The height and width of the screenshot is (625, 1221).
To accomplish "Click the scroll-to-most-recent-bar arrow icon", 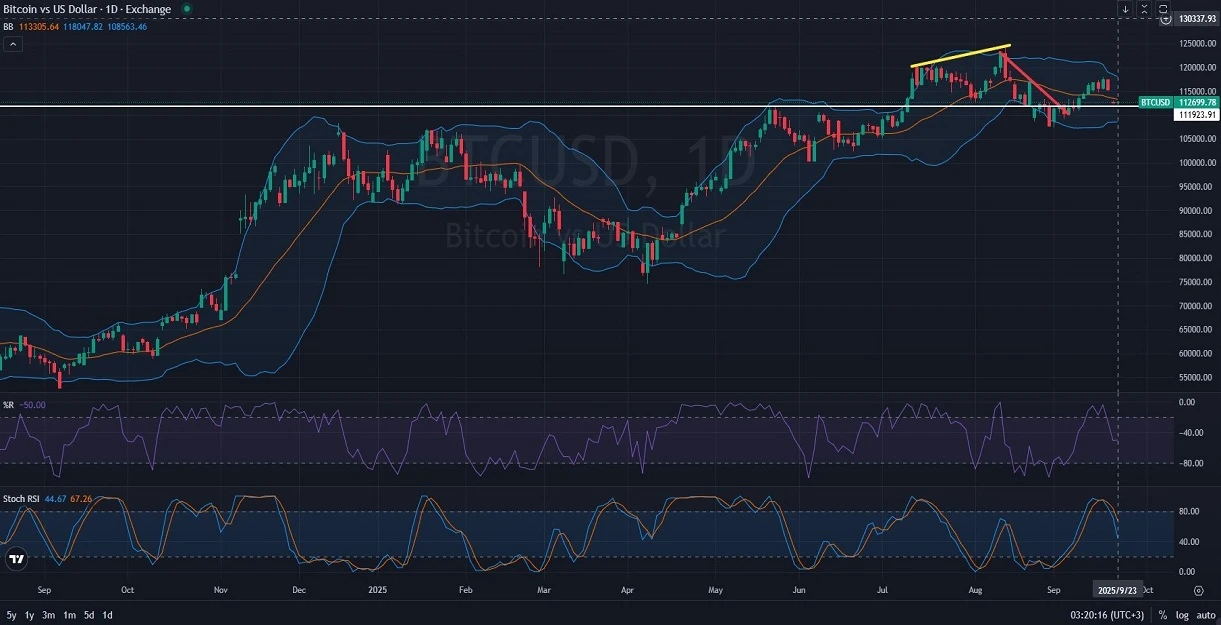I will (x=1126, y=9).
